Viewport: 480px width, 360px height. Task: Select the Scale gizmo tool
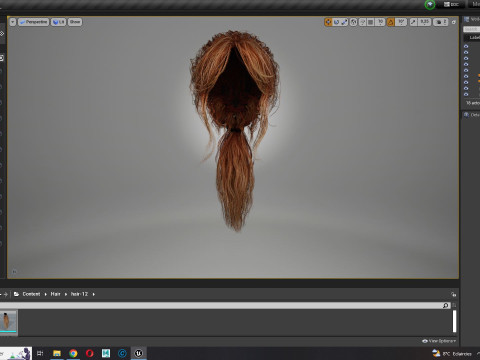click(344, 22)
